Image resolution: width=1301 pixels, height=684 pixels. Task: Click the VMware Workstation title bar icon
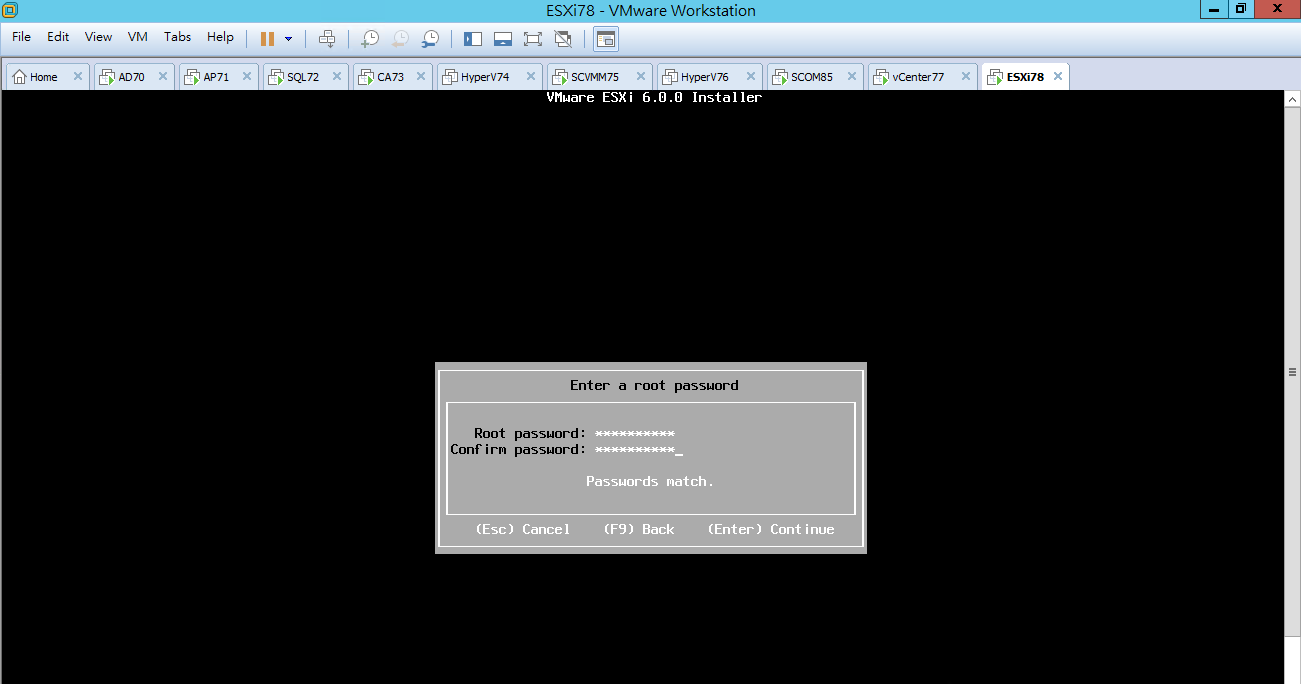(x=10, y=10)
